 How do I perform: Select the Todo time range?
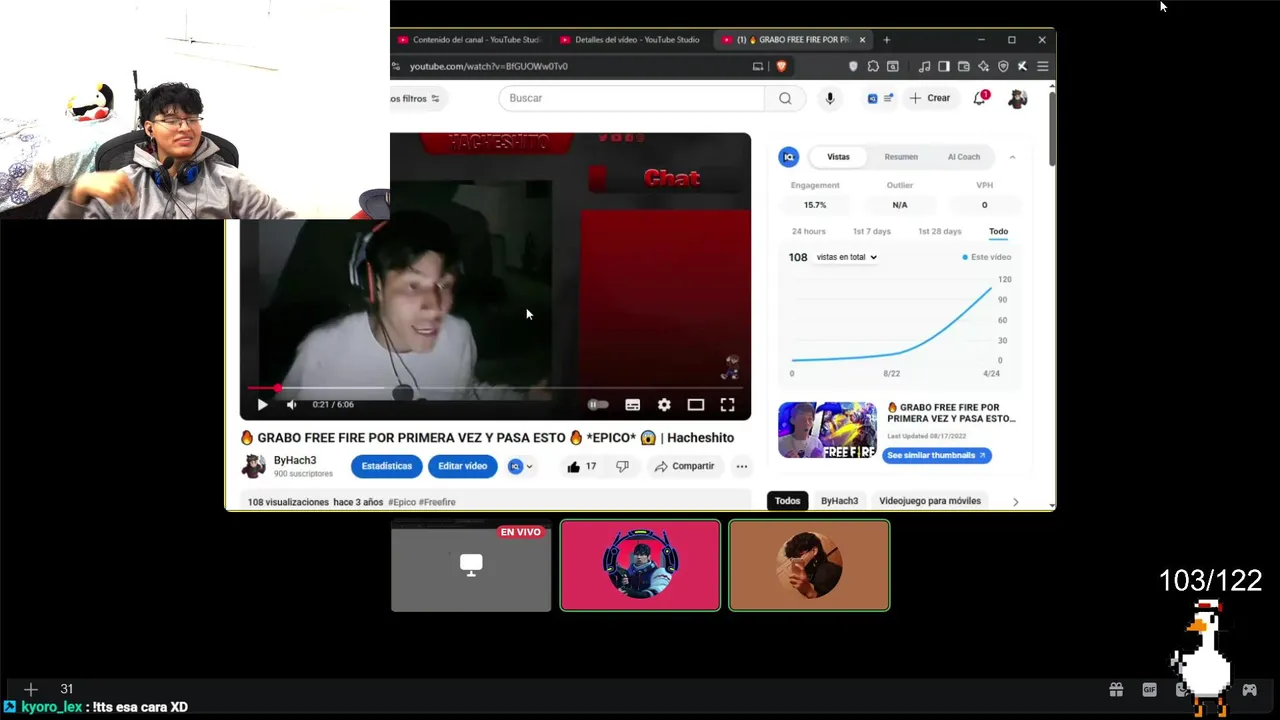point(998,231)
